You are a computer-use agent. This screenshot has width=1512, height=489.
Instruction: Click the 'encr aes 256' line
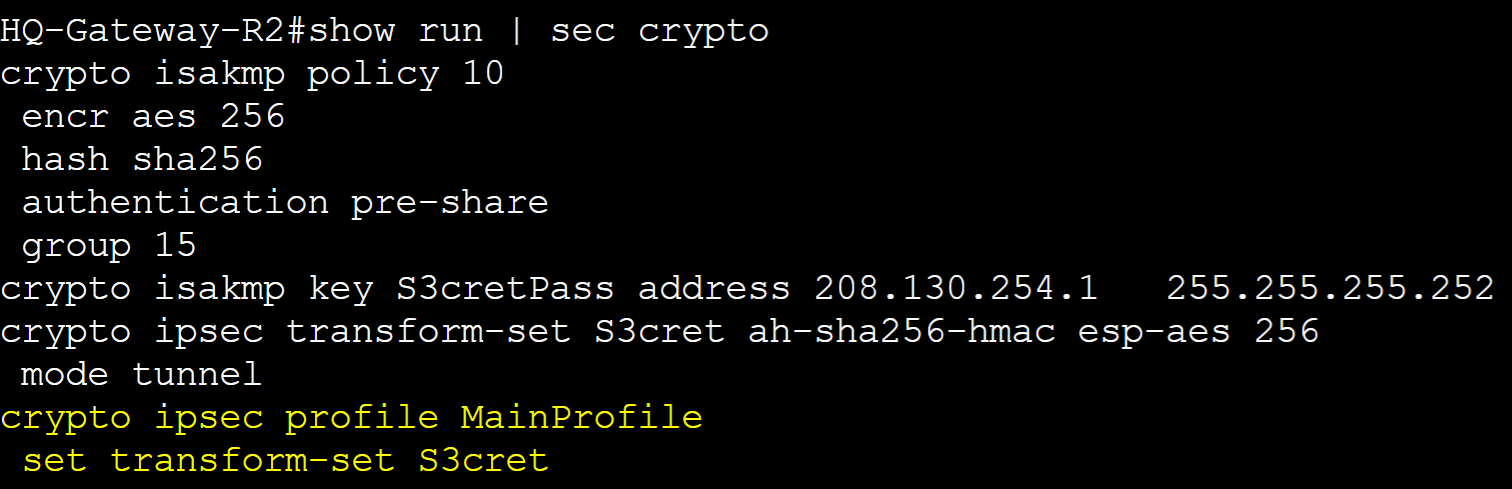153,116
